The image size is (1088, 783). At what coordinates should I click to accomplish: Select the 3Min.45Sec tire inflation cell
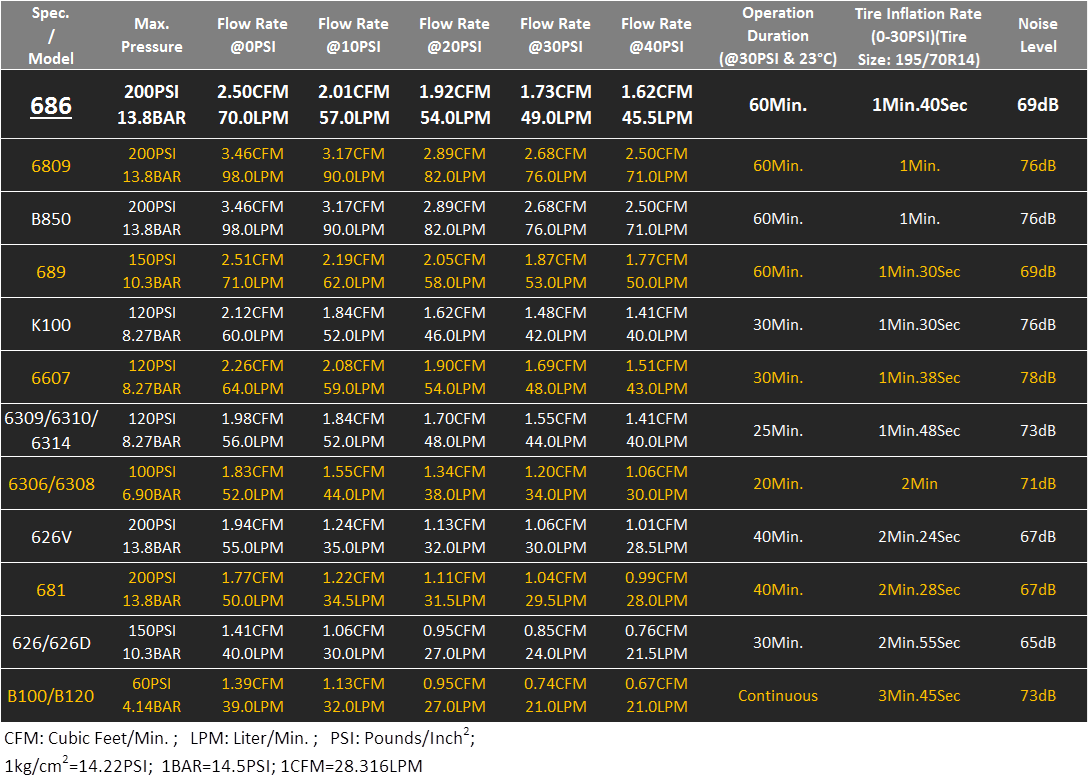coord(918,696)
